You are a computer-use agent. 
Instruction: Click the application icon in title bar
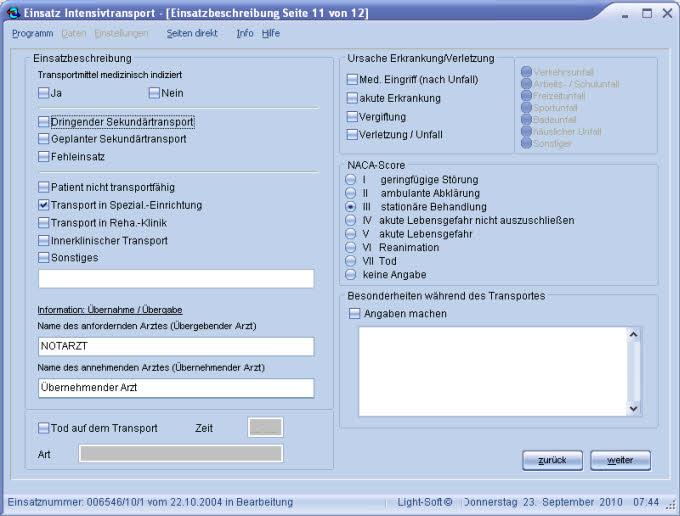tap(13, 13)
